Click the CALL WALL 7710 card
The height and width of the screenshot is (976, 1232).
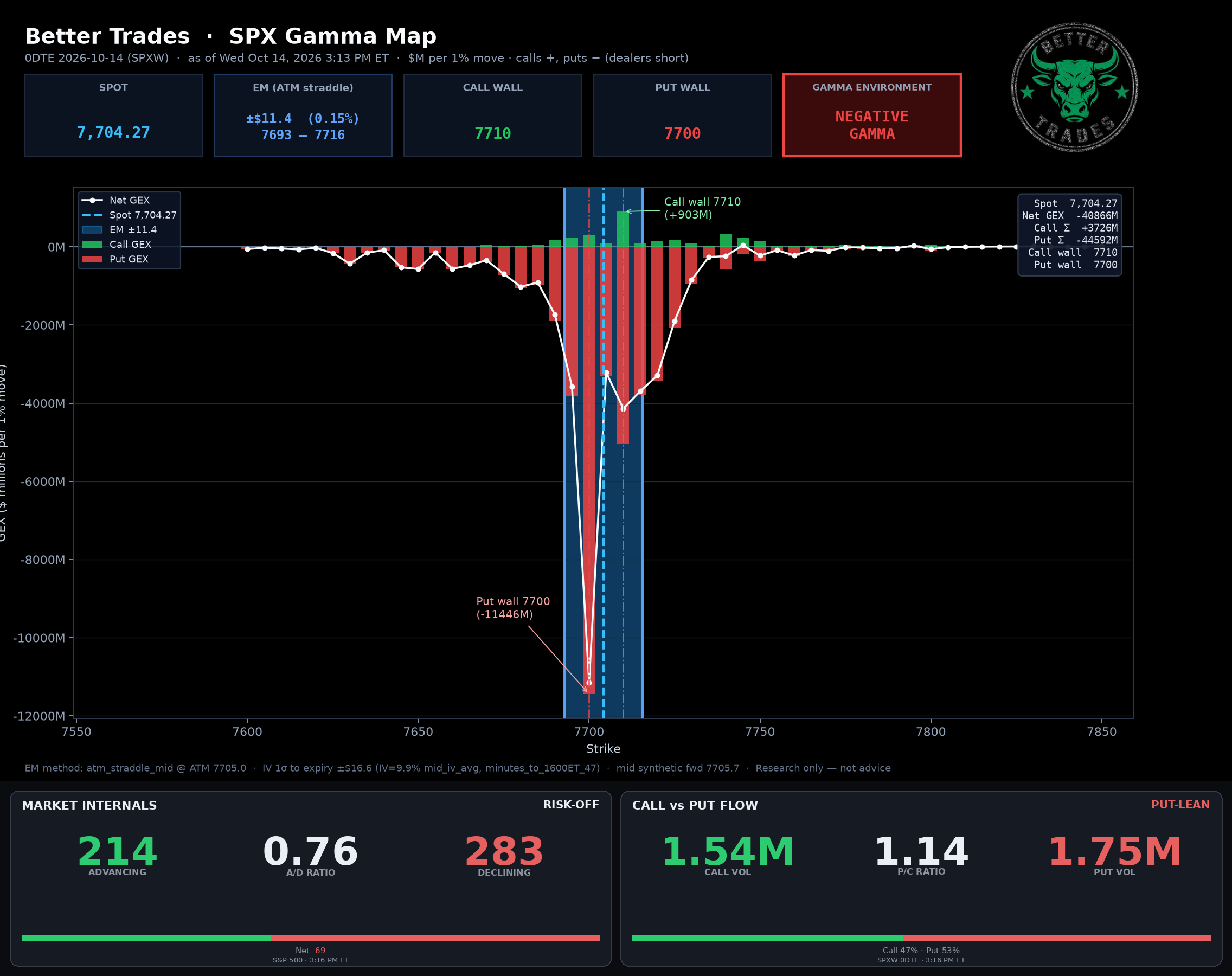tap(492, 115)
